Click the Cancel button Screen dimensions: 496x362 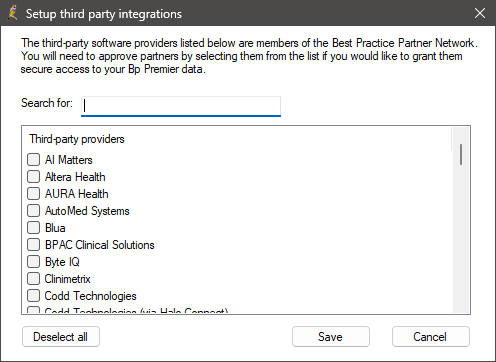[431, 337]
